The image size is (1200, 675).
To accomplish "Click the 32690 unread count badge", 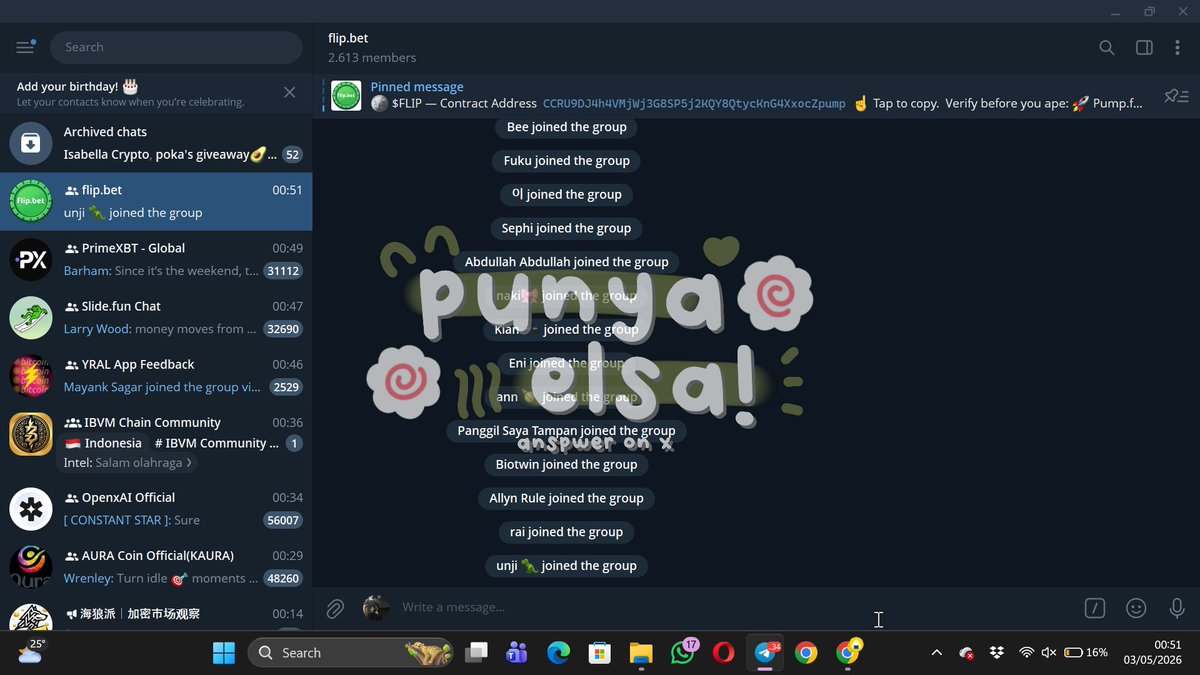I will (283, 329).
